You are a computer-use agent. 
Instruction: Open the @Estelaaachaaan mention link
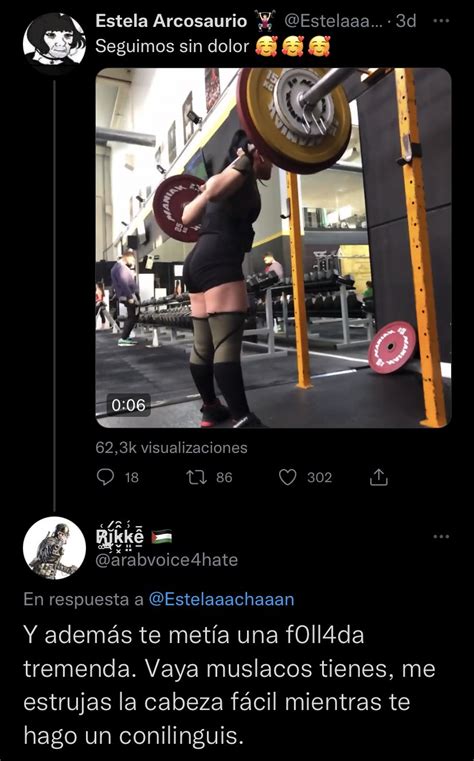[221, 599]
